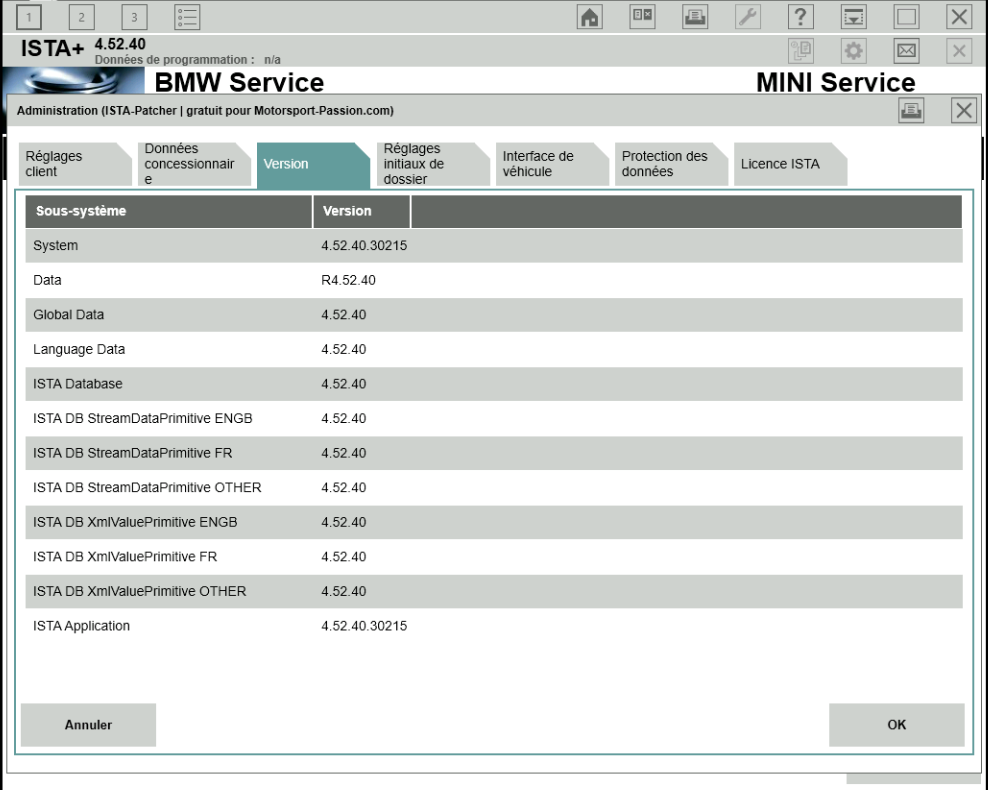Go to the Licence ISTA tab
This screenshot has height=790, width=988.
point(790,164)
